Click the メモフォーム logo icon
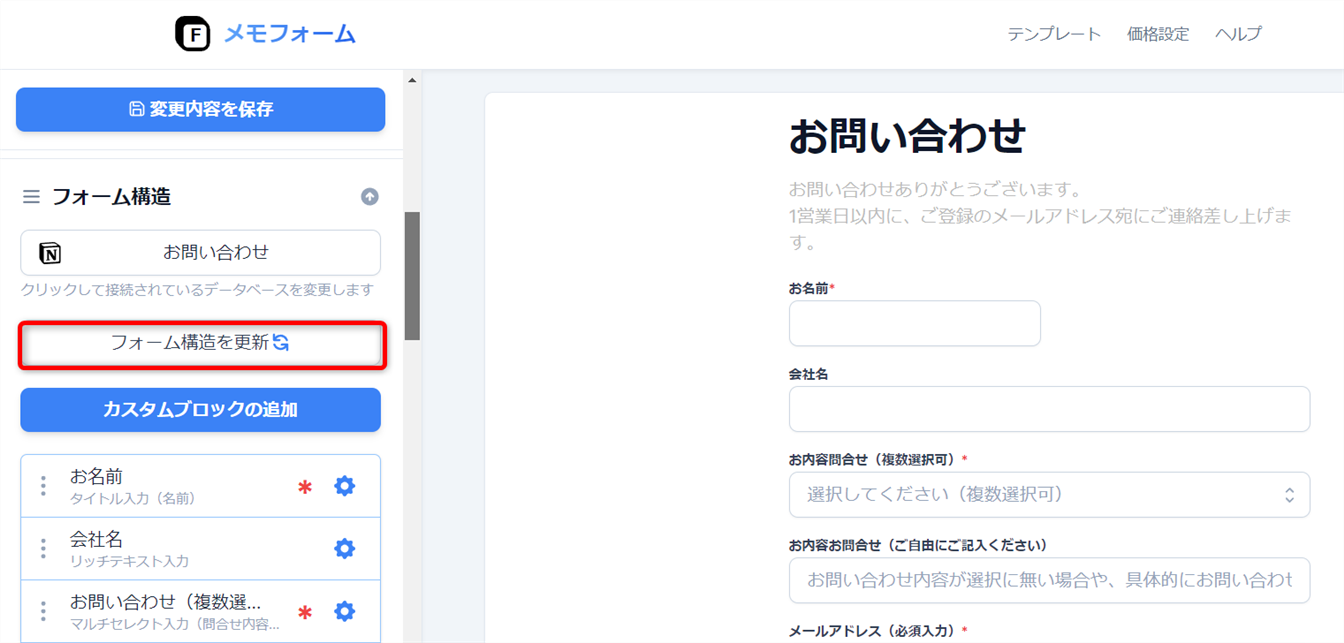The height and width of the screenshot is (643, 1344). (x=193, y=34)
